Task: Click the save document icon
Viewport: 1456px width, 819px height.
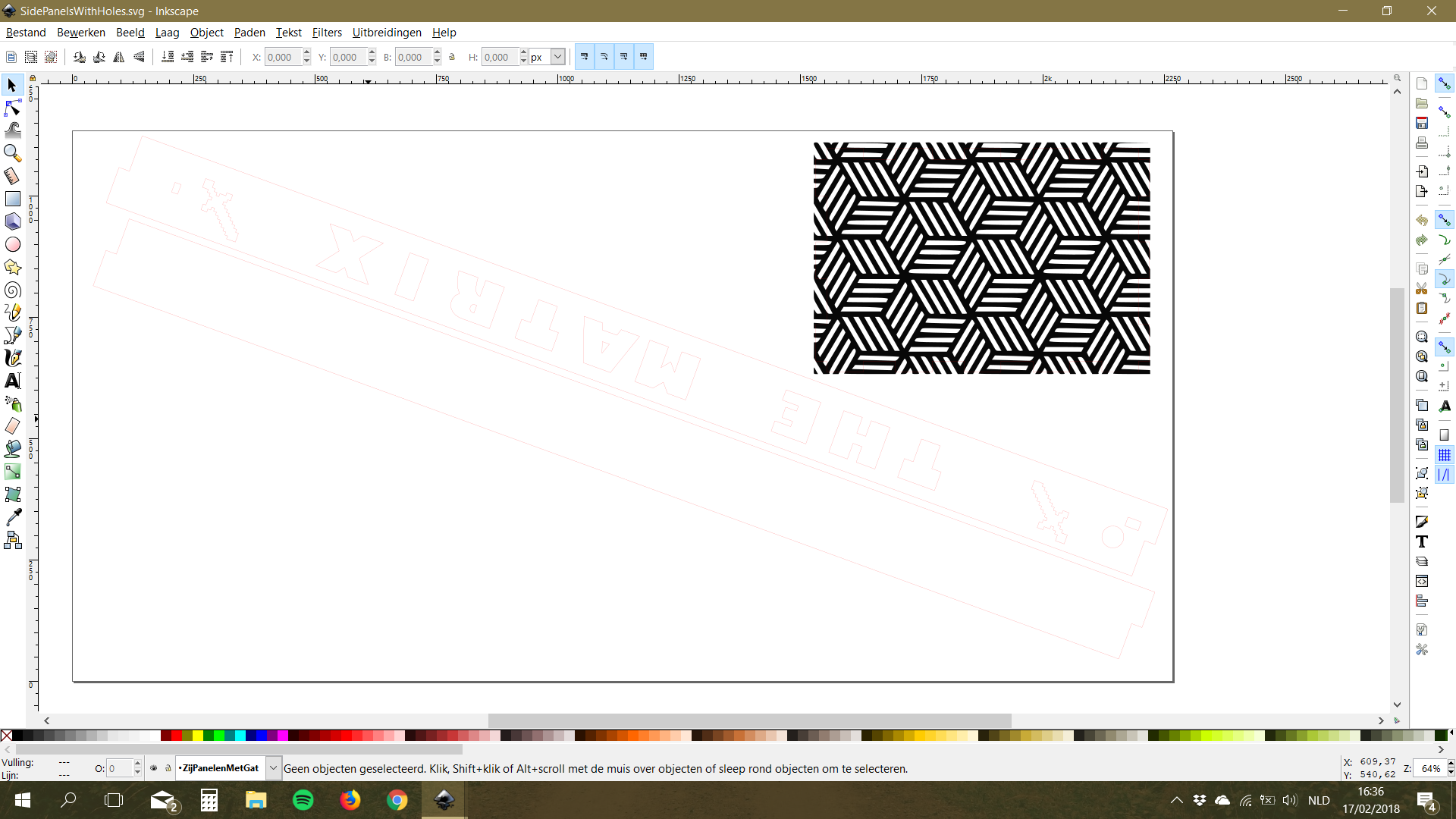Action: [1422, 123]
